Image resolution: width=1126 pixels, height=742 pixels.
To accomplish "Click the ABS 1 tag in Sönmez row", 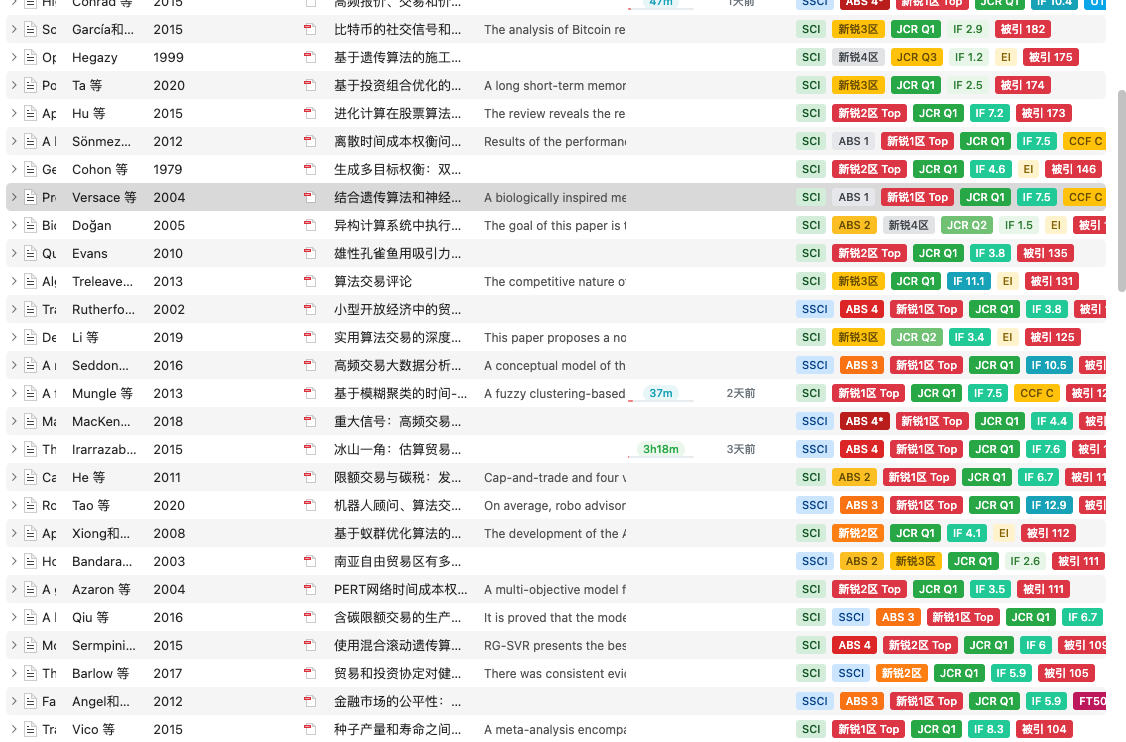I will [x=854, y=142].
